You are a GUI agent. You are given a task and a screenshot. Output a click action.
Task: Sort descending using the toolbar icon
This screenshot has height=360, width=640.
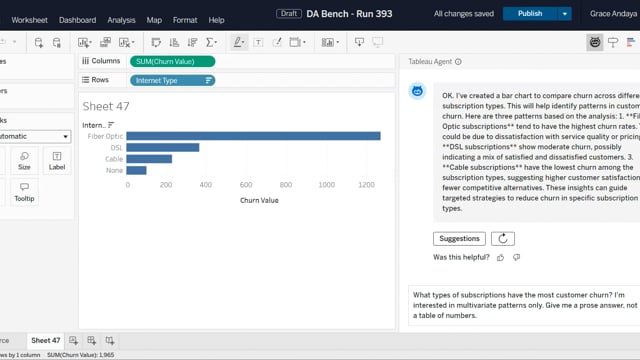pyautogui.click(x=192, y=42)
